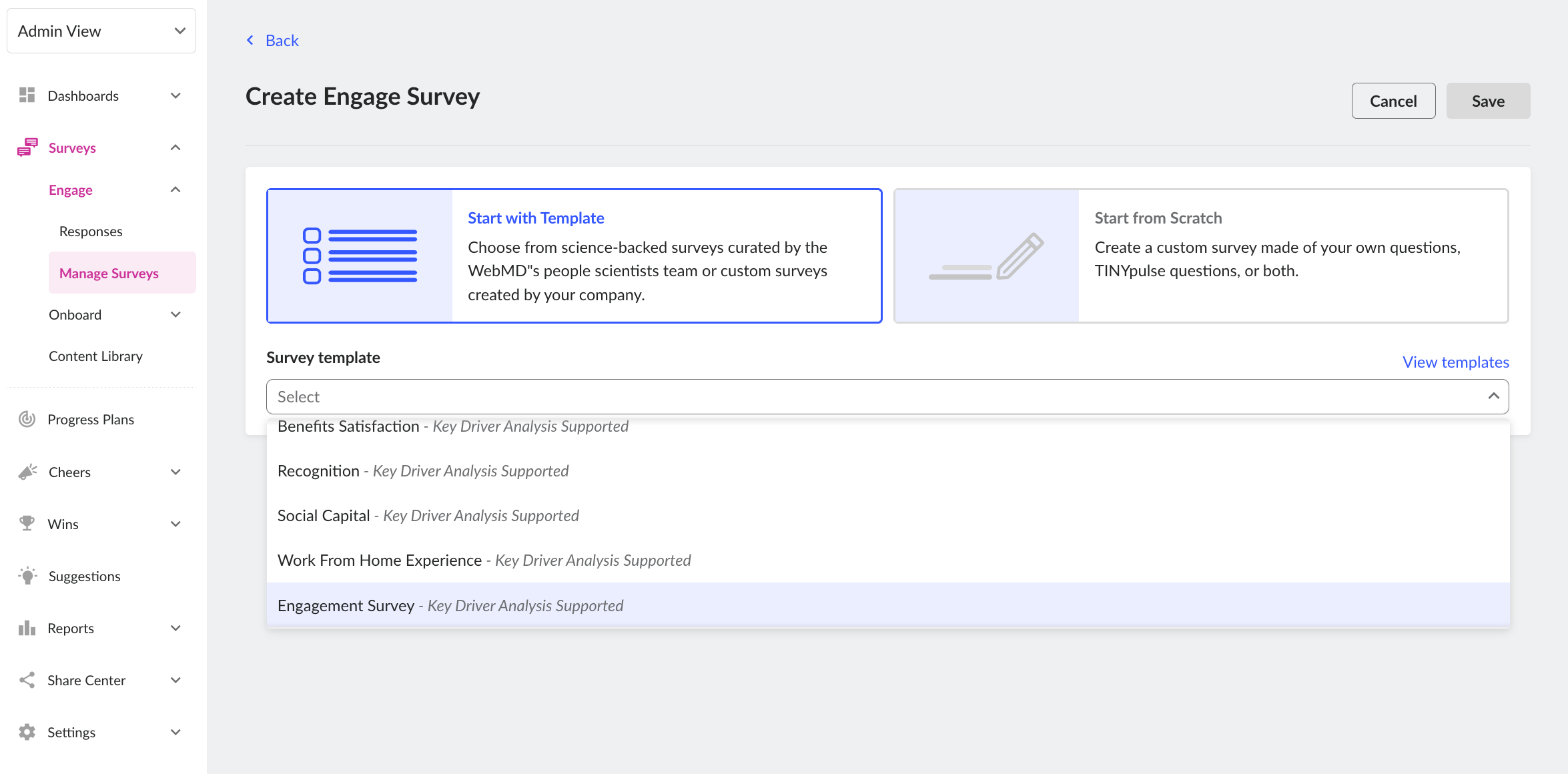Image resolution: width=1568 pixels, height=774 pixels.
Task: Expand the Dashboards menu chevron
Action: pos(176,95)
